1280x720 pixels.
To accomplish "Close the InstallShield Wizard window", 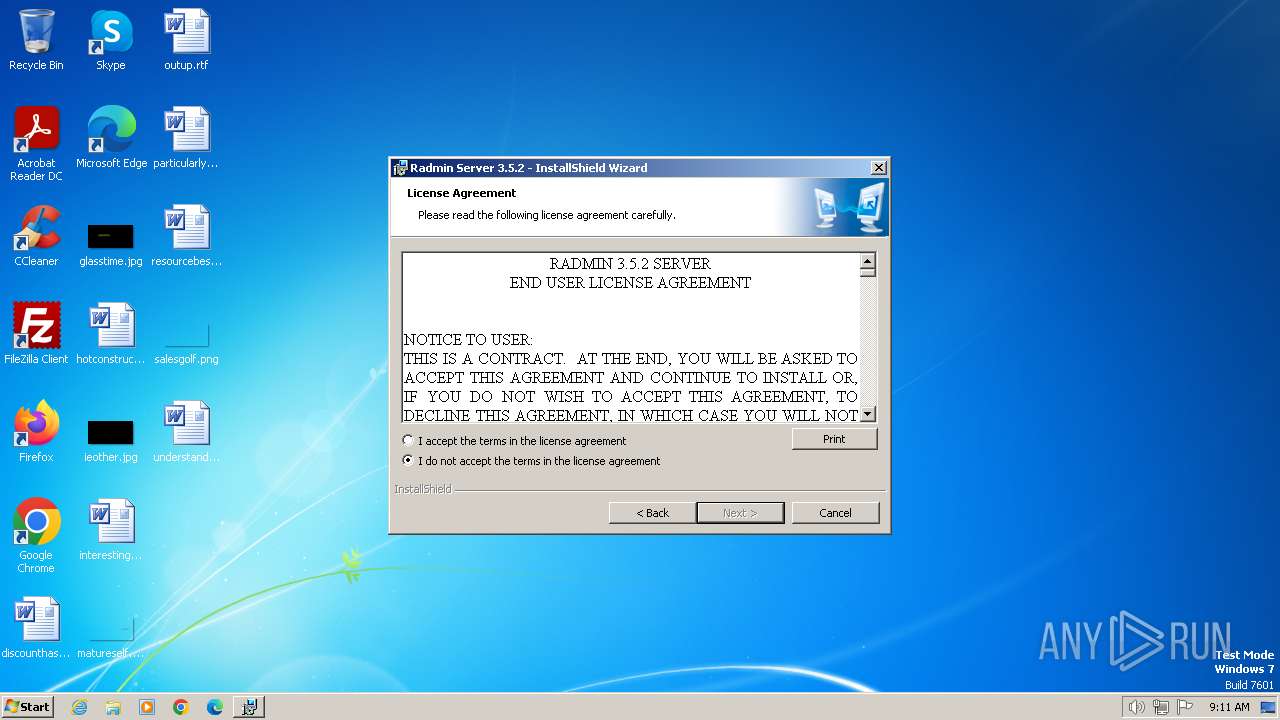I will [878, 168].
